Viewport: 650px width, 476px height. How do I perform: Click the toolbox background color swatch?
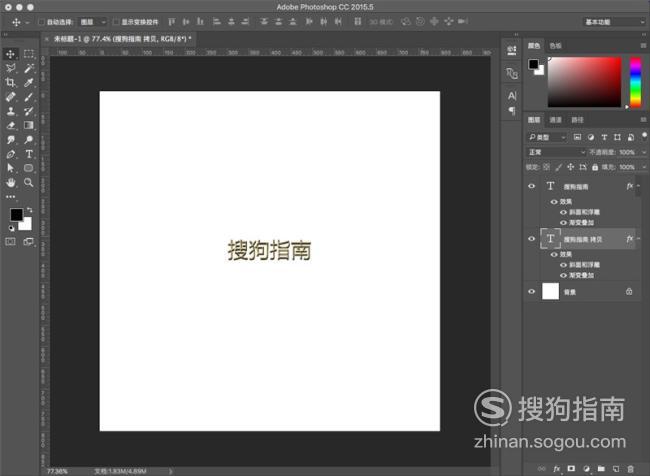[x=27, y=225]
